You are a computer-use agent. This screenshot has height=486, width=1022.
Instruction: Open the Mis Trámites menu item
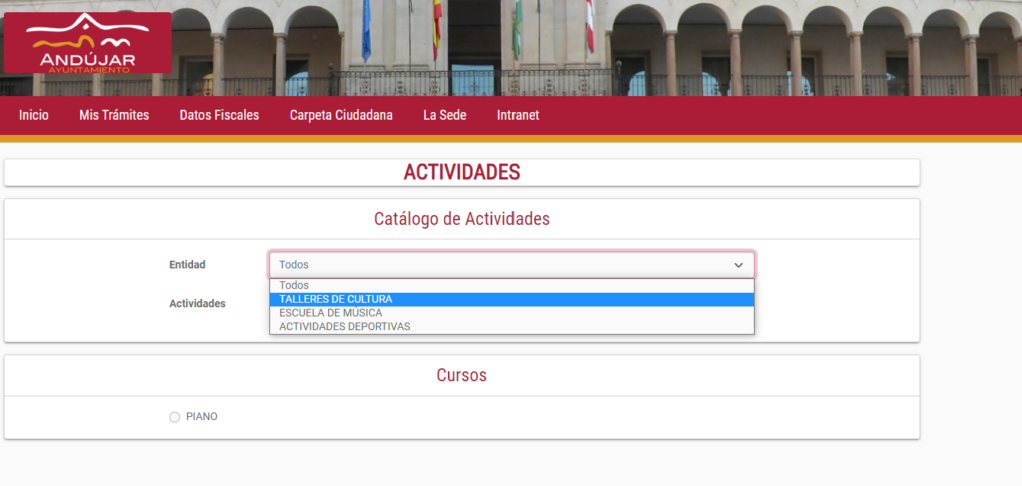pos(114,115)
